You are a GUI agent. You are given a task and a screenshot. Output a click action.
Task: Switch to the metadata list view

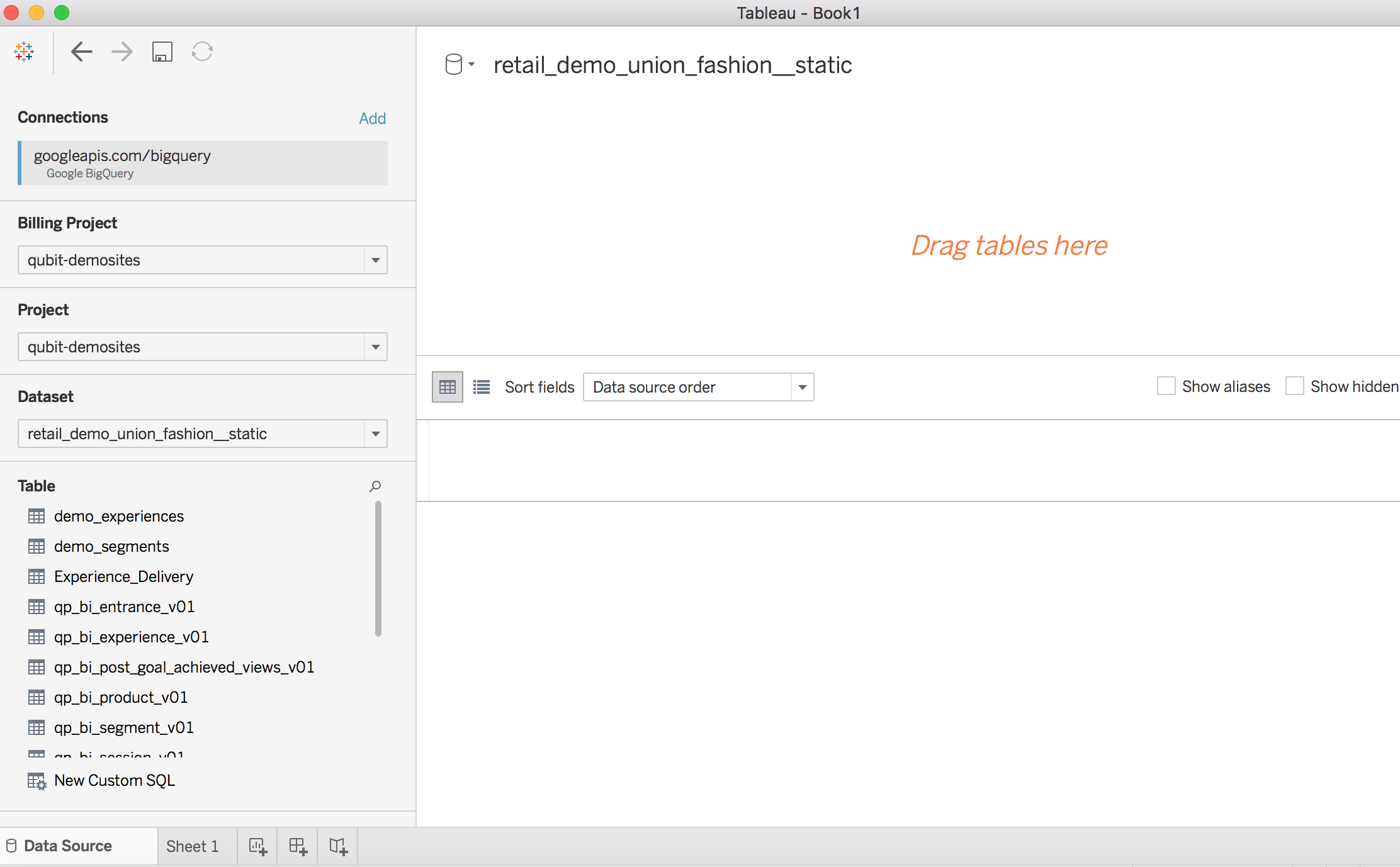tap(482, 387)
